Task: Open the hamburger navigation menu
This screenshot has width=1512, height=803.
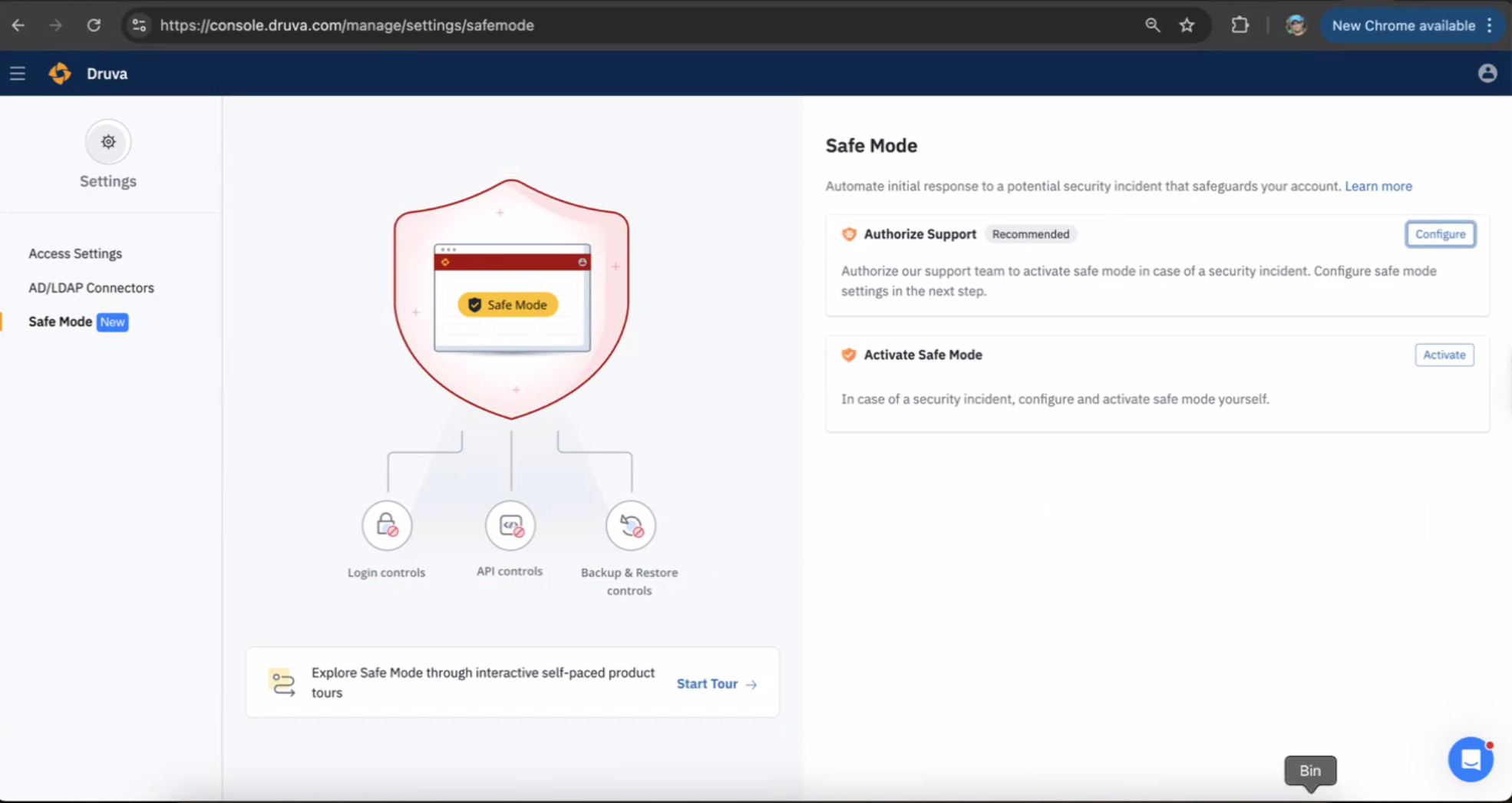Action: (x=17, y=73)
